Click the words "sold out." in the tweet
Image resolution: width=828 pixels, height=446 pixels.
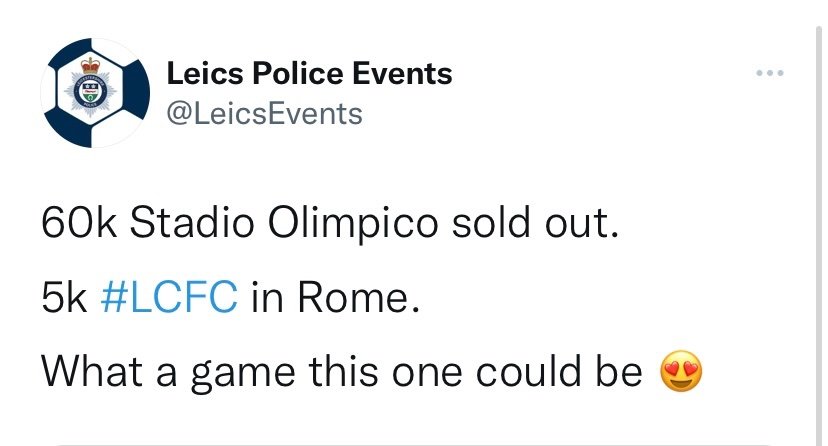tap(535, 222)
